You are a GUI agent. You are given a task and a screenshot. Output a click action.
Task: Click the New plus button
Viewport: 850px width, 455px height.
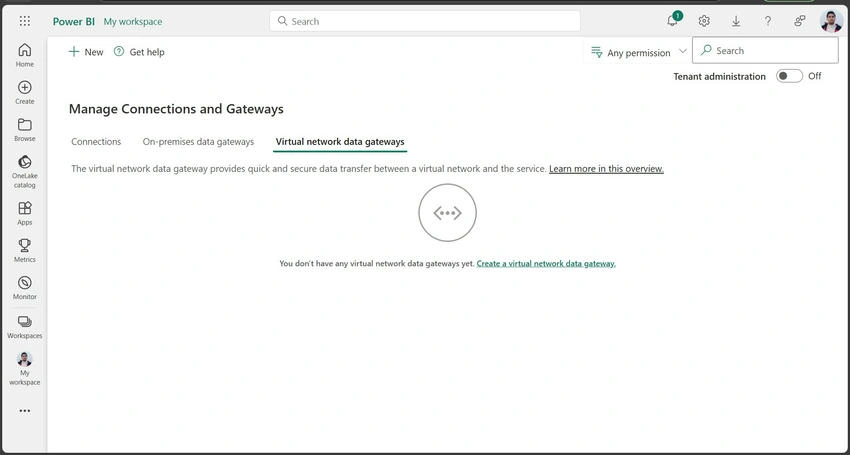(86, 52)
